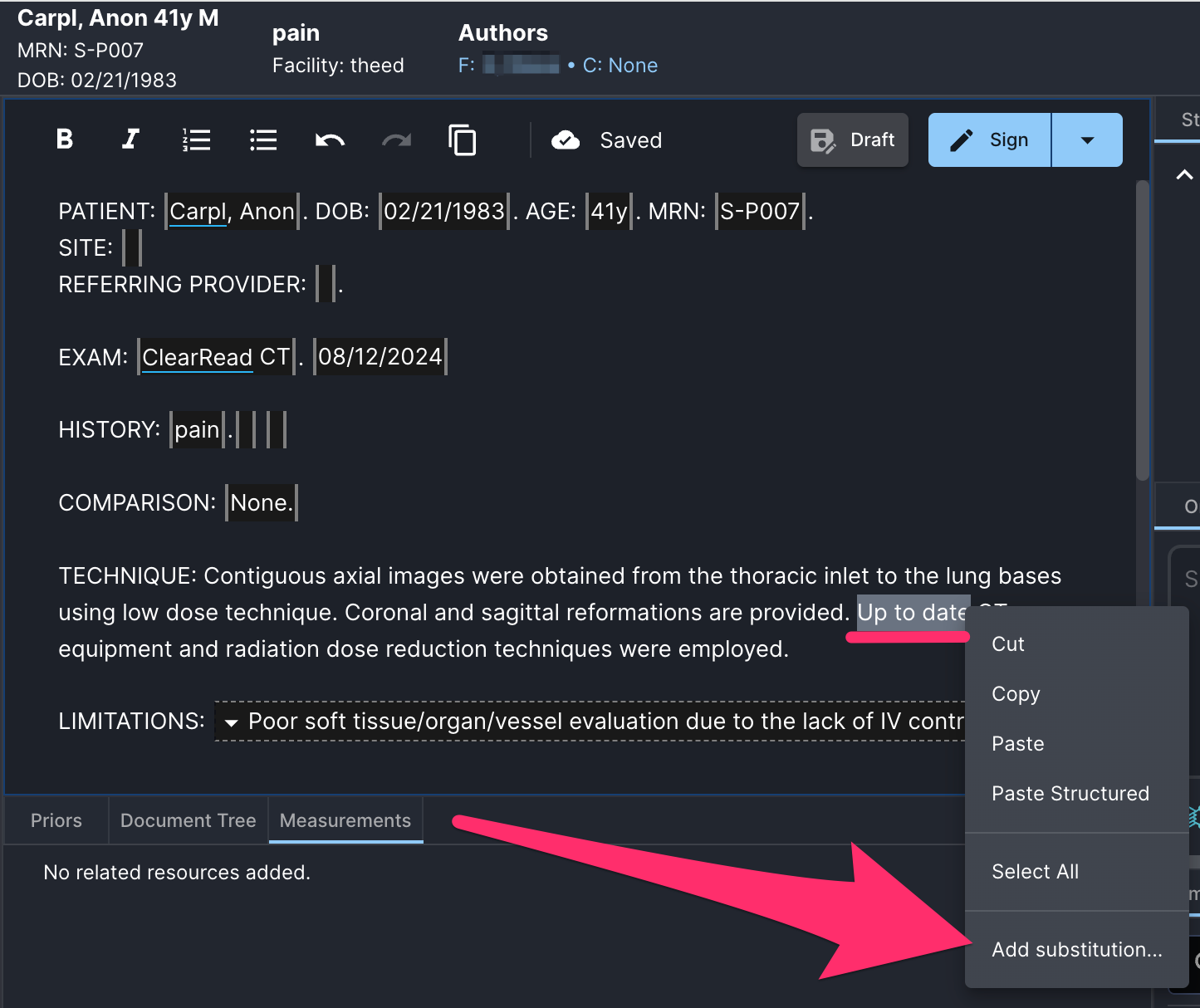Image resolution: width=1200 pixels, height=1008 pixels.
Task: Choose Add substitution... from context menu
Action: pos(1077,949)
